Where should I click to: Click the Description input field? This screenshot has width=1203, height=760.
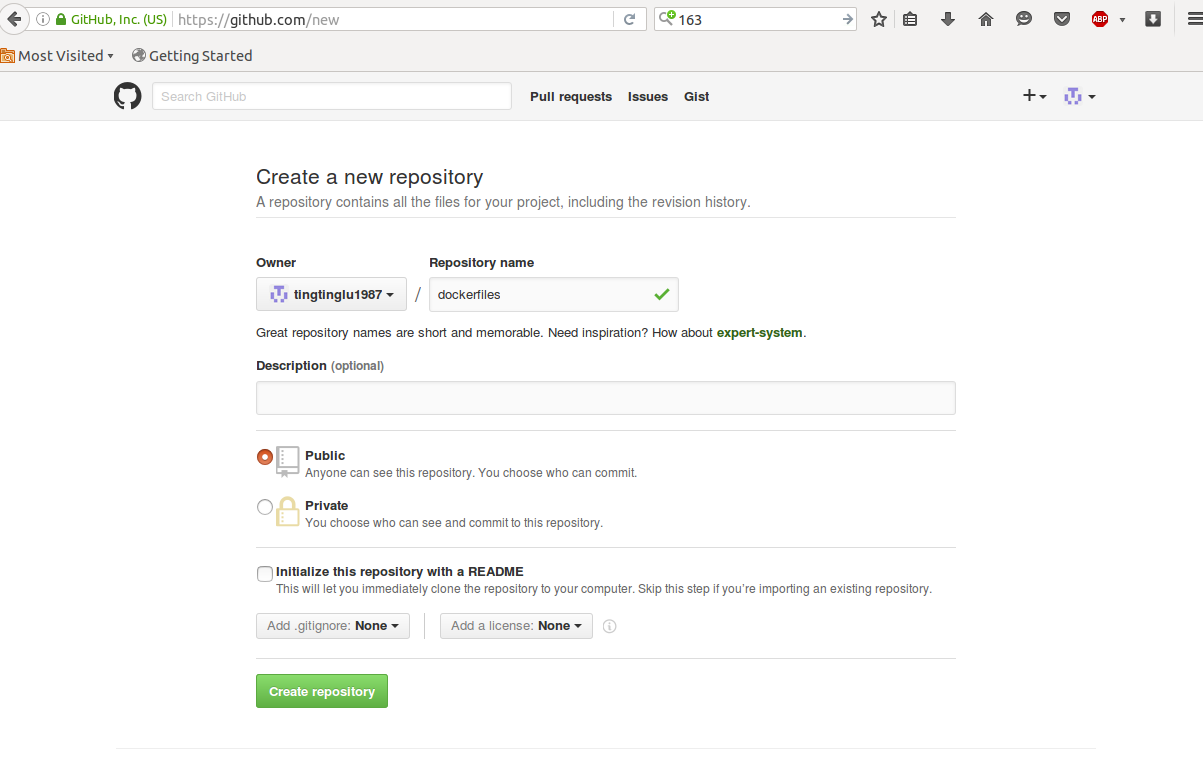(606, 398)
